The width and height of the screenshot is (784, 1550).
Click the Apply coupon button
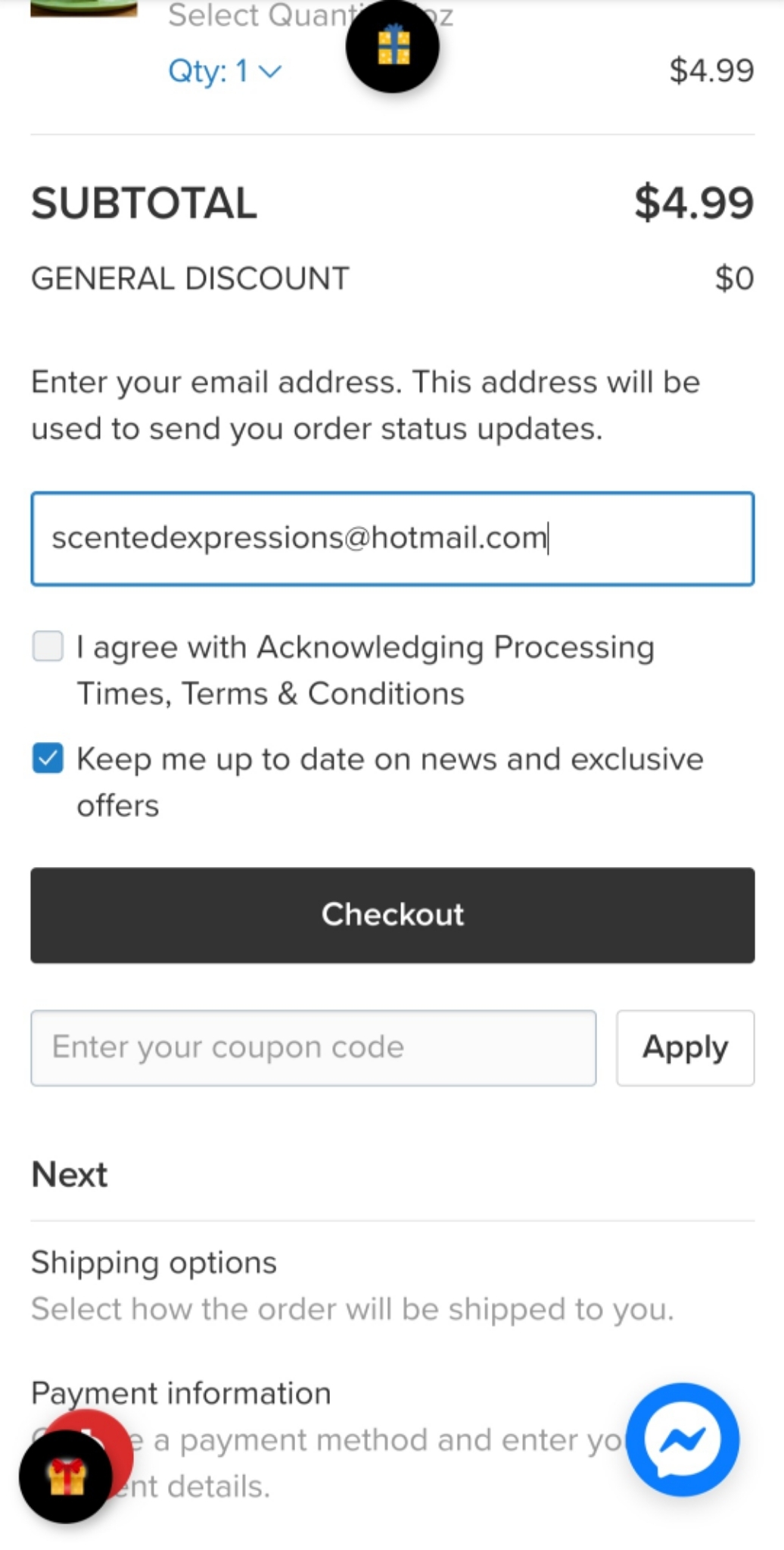(685, 1047)
